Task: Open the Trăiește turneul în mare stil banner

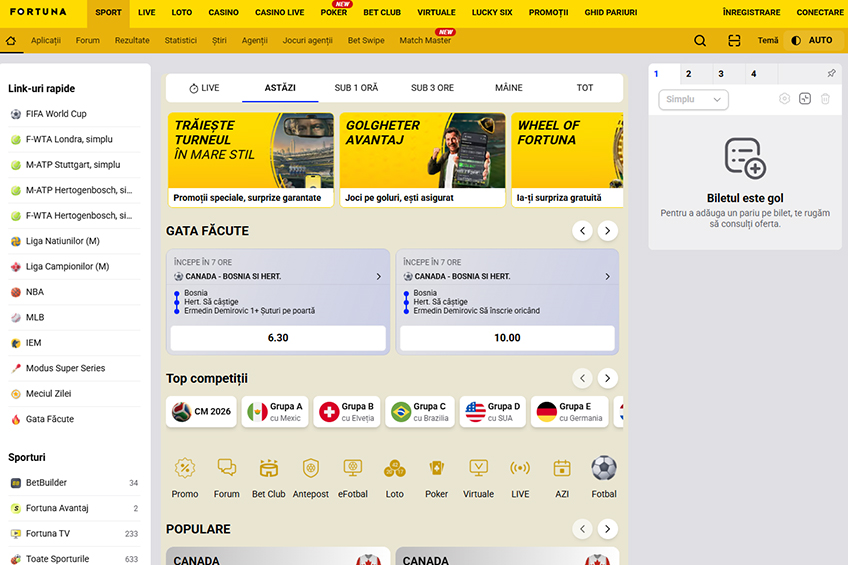Action: (x=251, y=160)
